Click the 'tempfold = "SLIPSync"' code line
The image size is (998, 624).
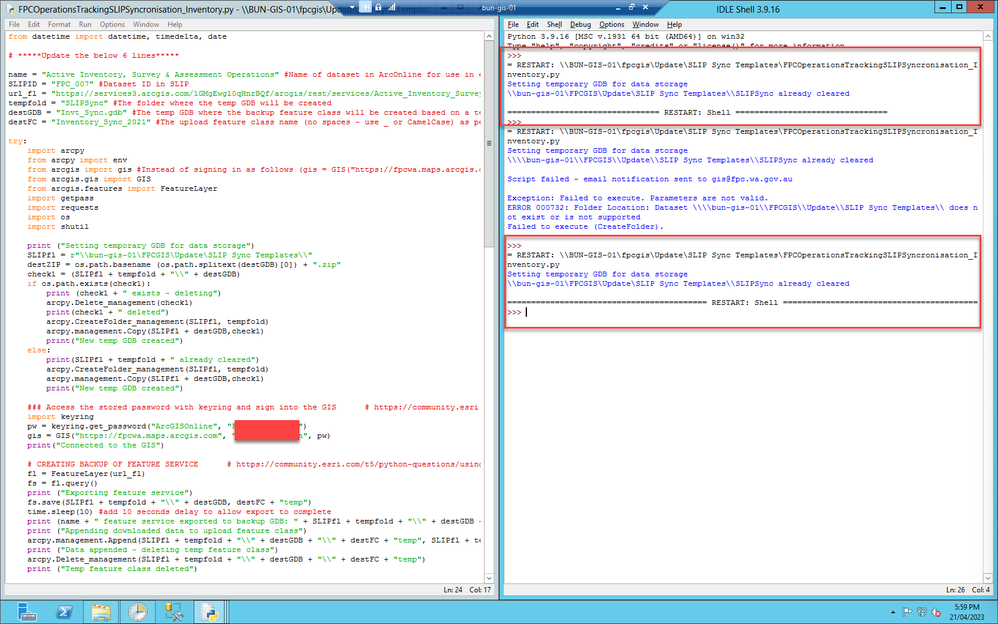170,103
